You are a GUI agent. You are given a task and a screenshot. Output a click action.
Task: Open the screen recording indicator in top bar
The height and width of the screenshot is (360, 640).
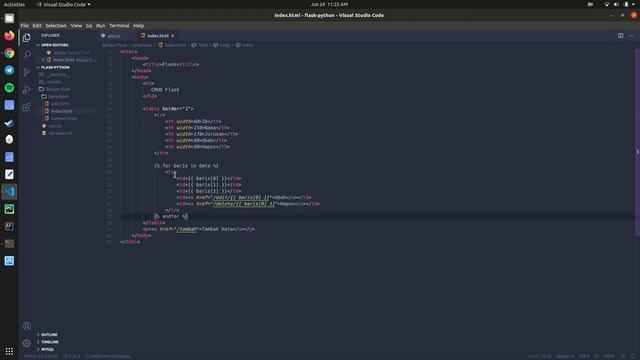(x=590, y=4)
